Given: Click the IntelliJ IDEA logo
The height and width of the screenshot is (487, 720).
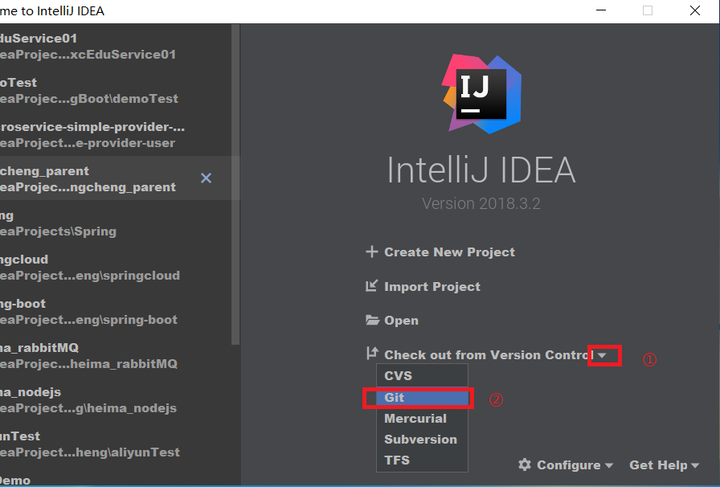Looking at the screenshot, I should (x=481, y=94).
